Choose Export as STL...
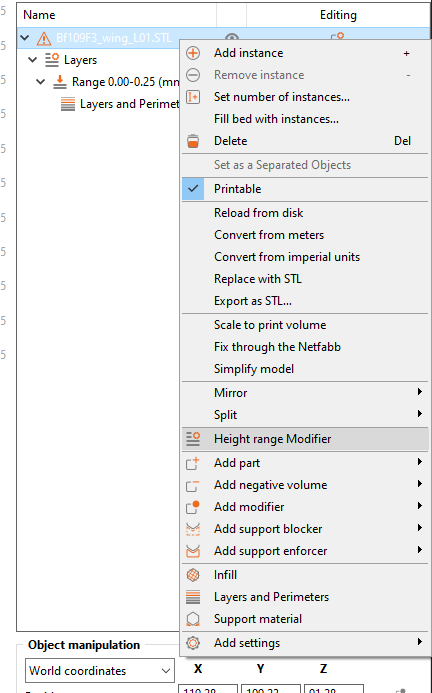 pos(253,301)
